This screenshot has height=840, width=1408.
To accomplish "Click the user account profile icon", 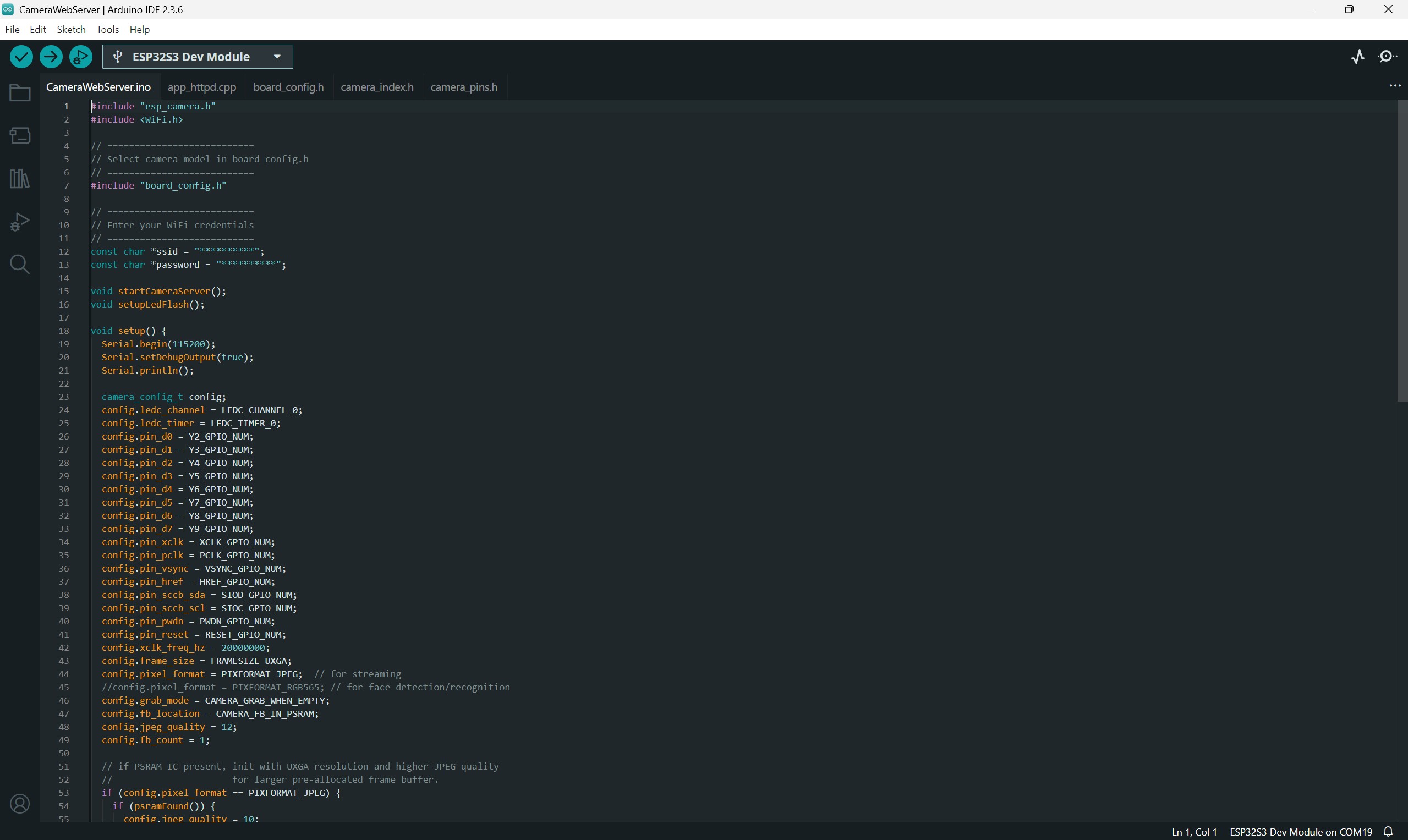I will pyautogui.click(x=20, y=804).
